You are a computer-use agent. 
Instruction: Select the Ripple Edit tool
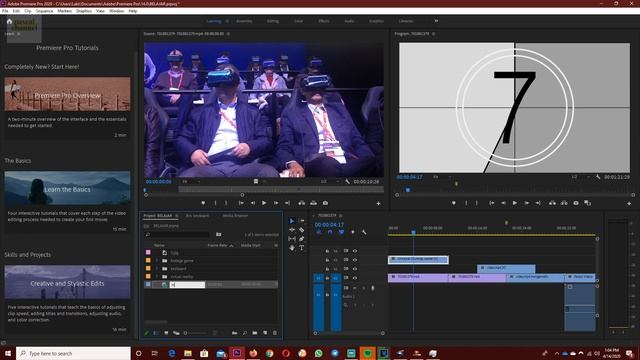pos(292,230)
